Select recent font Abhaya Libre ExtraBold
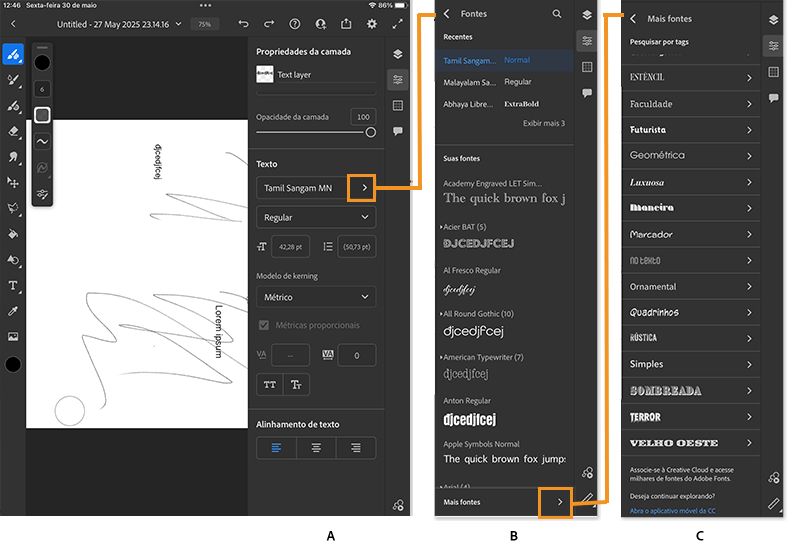The height and width of the screenshot is (556, 800). tap(504, 104)
